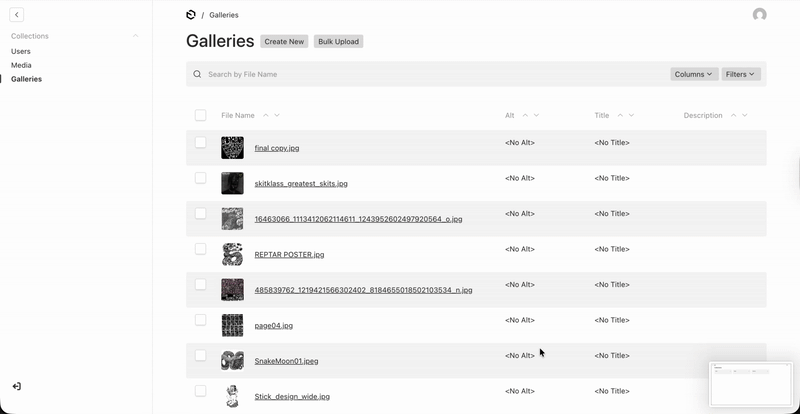Sort File Name column ascending
This screenshot has width=800, height=414.
(x=266, y=115)
